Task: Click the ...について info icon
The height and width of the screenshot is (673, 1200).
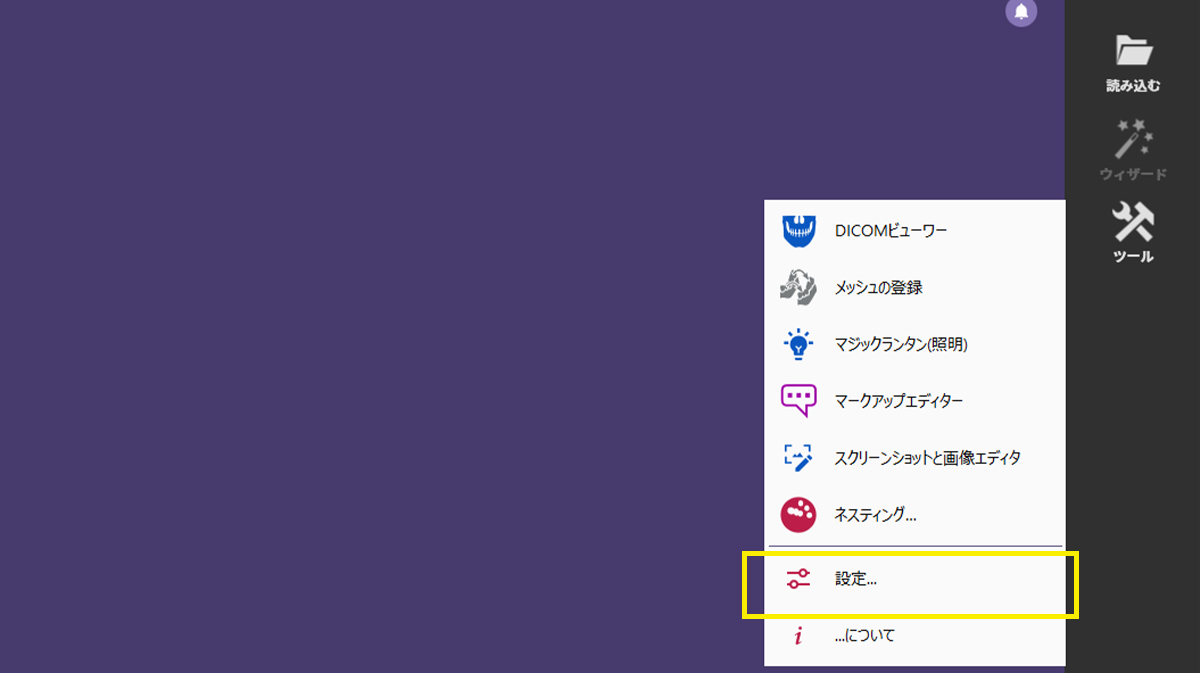Action: pyautogui.click(x=798, y=636)
